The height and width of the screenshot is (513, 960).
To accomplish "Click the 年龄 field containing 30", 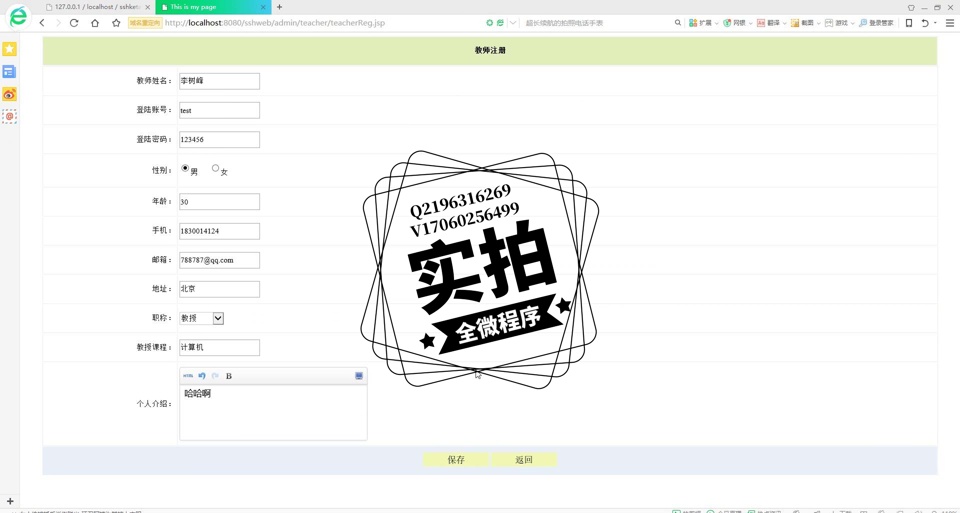I will coord(219,201).
